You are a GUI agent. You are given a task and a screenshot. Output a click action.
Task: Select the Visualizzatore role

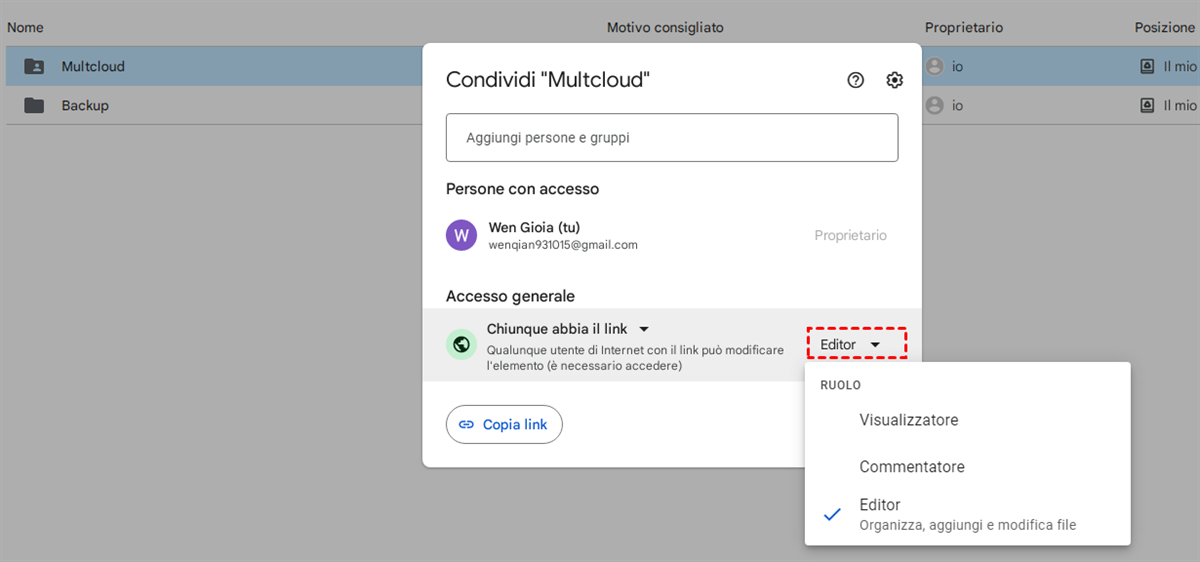click(x=908, y=420)
